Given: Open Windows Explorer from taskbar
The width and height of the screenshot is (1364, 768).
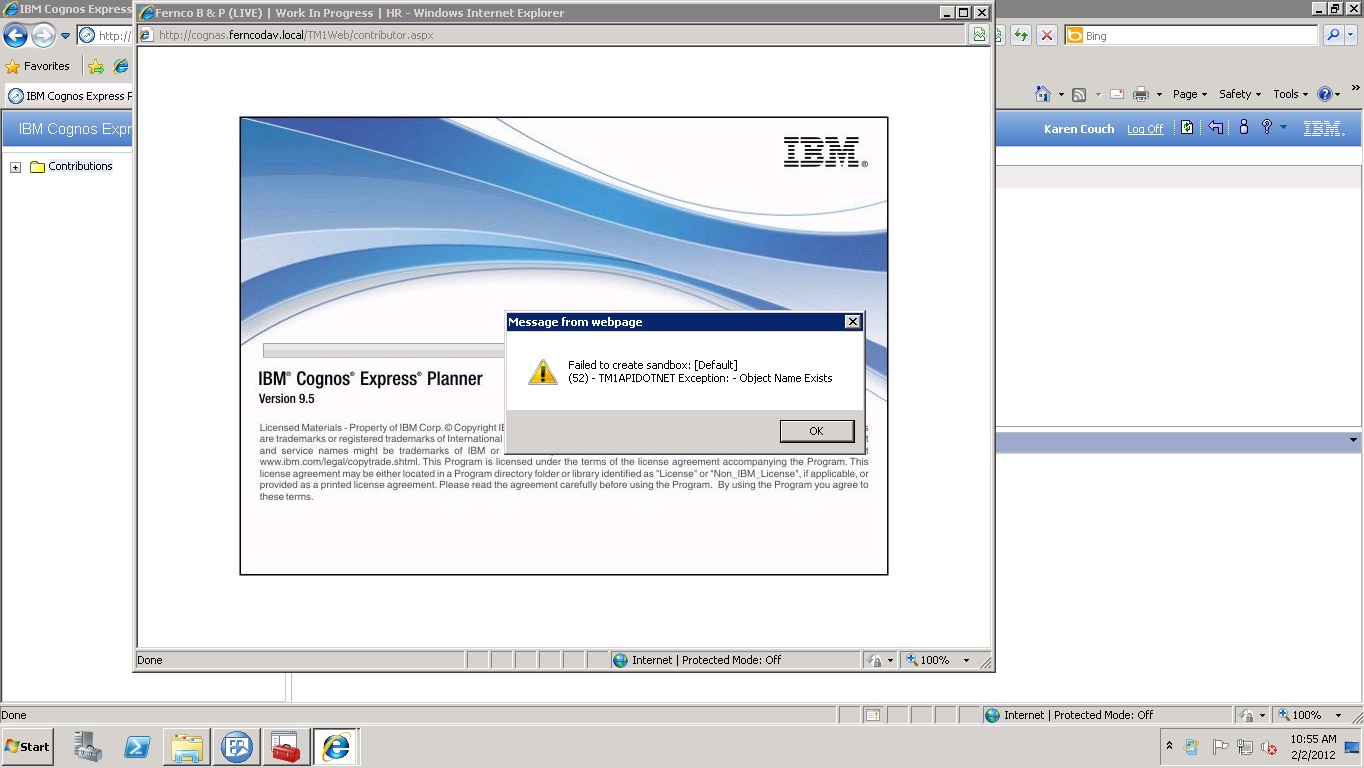Looking at the screenshot, I should [187, 747].
